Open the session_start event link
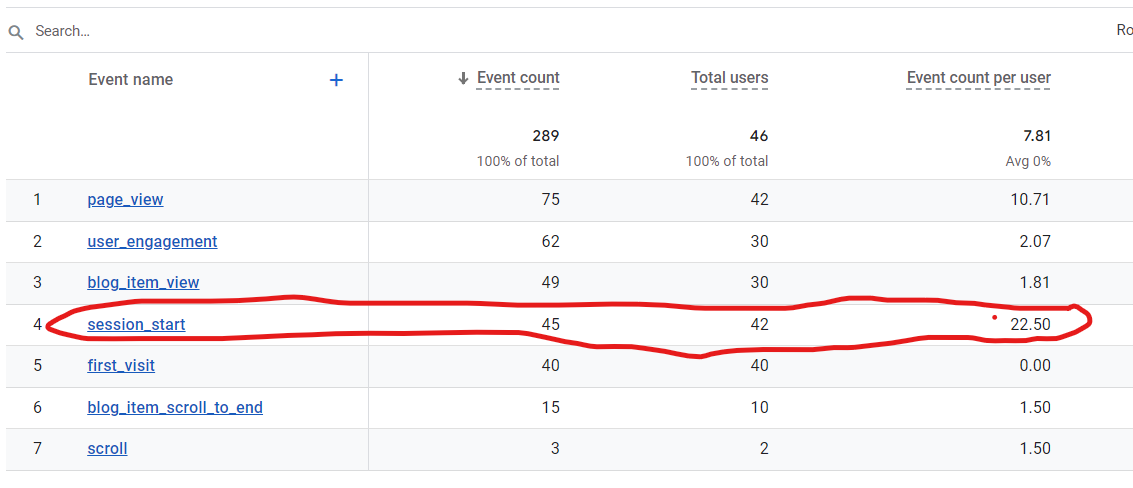The image size is (1133, 488). [136, 324]
